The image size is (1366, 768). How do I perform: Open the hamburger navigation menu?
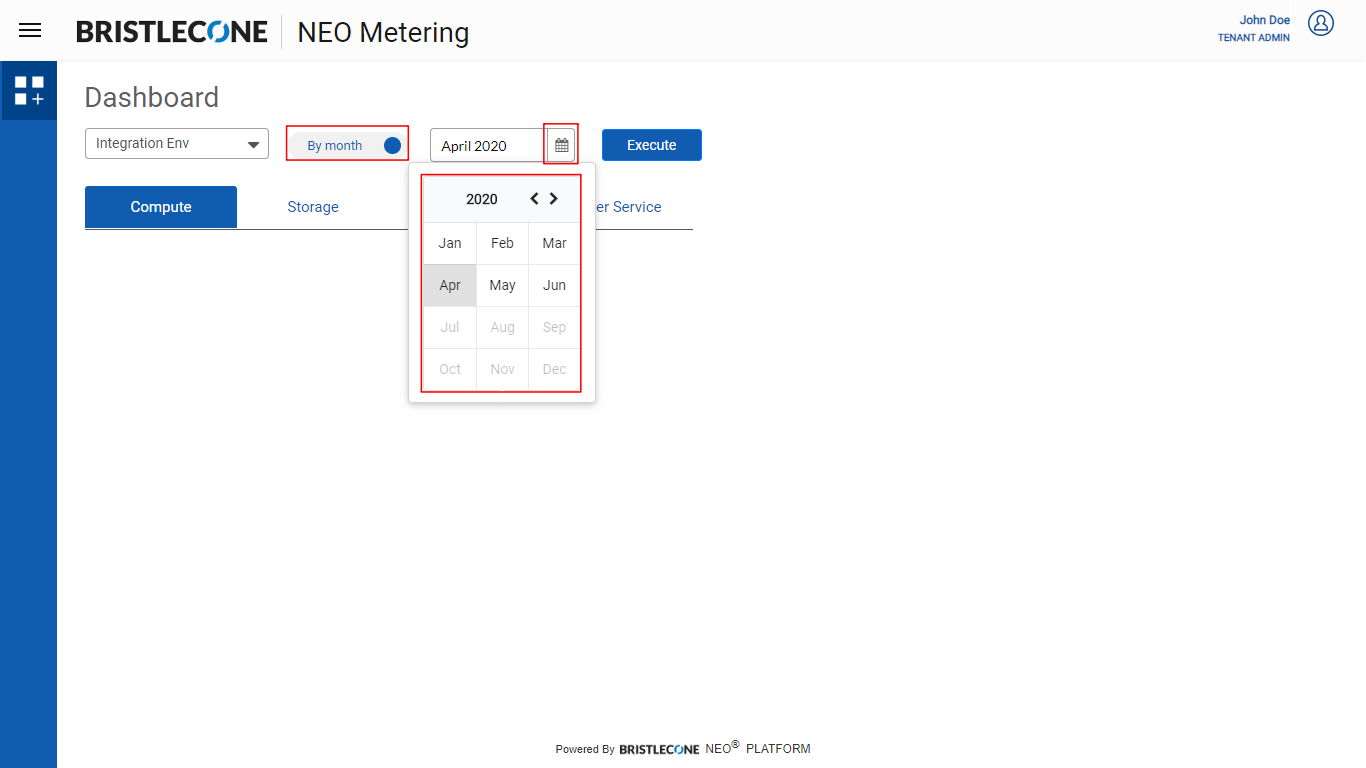[30, 30]
